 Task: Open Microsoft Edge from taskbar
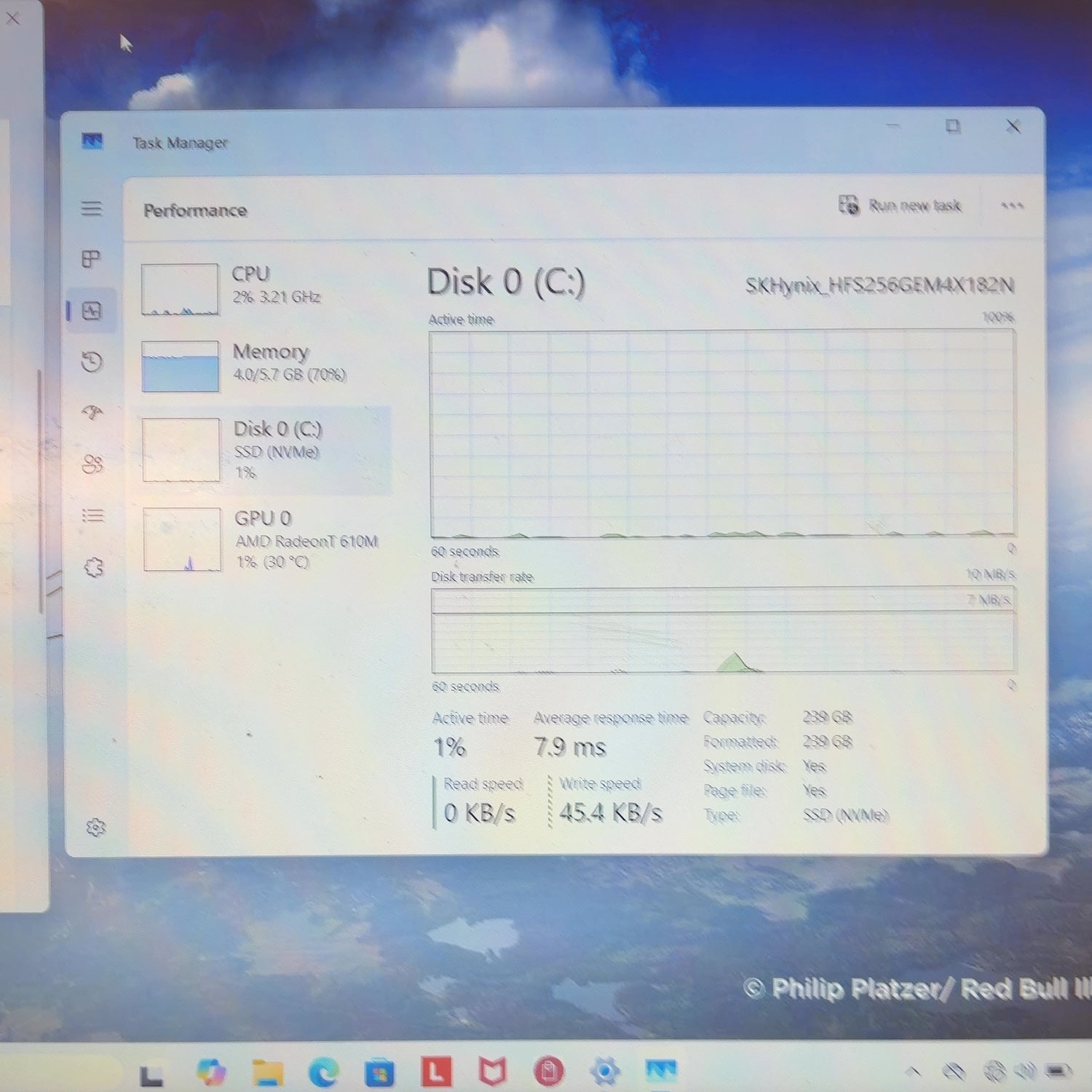point(324,1071)
